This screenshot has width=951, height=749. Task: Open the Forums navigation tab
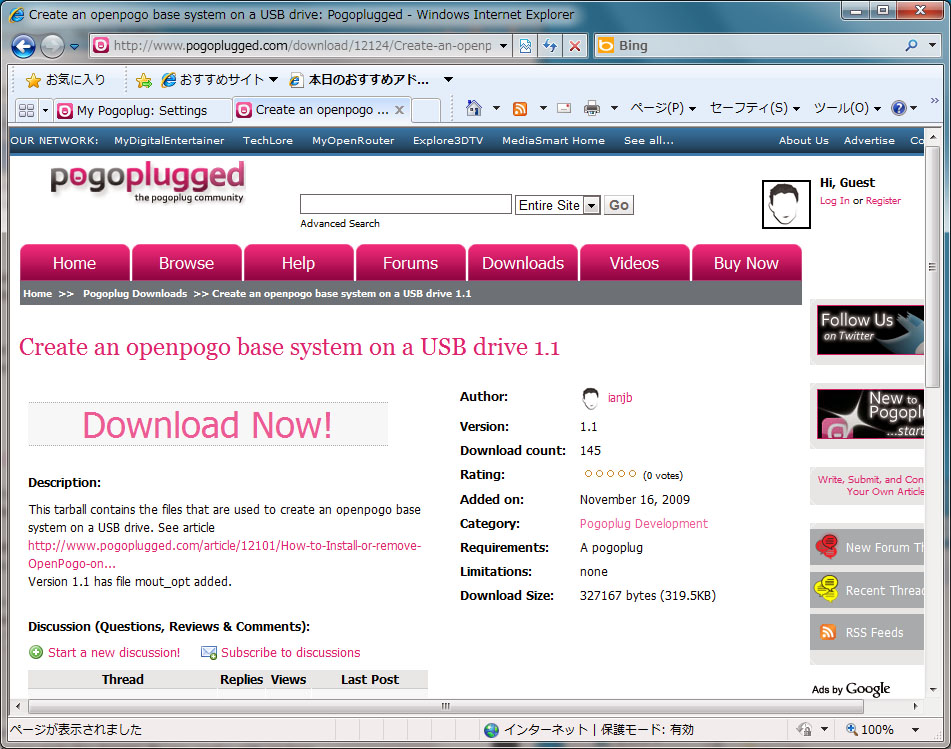tap(410, 263)
